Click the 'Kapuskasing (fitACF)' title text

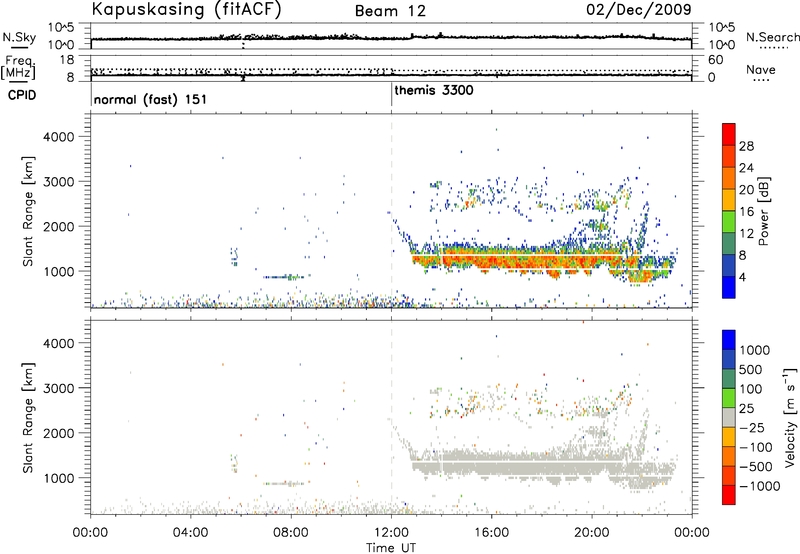click(x=186, y=9)
